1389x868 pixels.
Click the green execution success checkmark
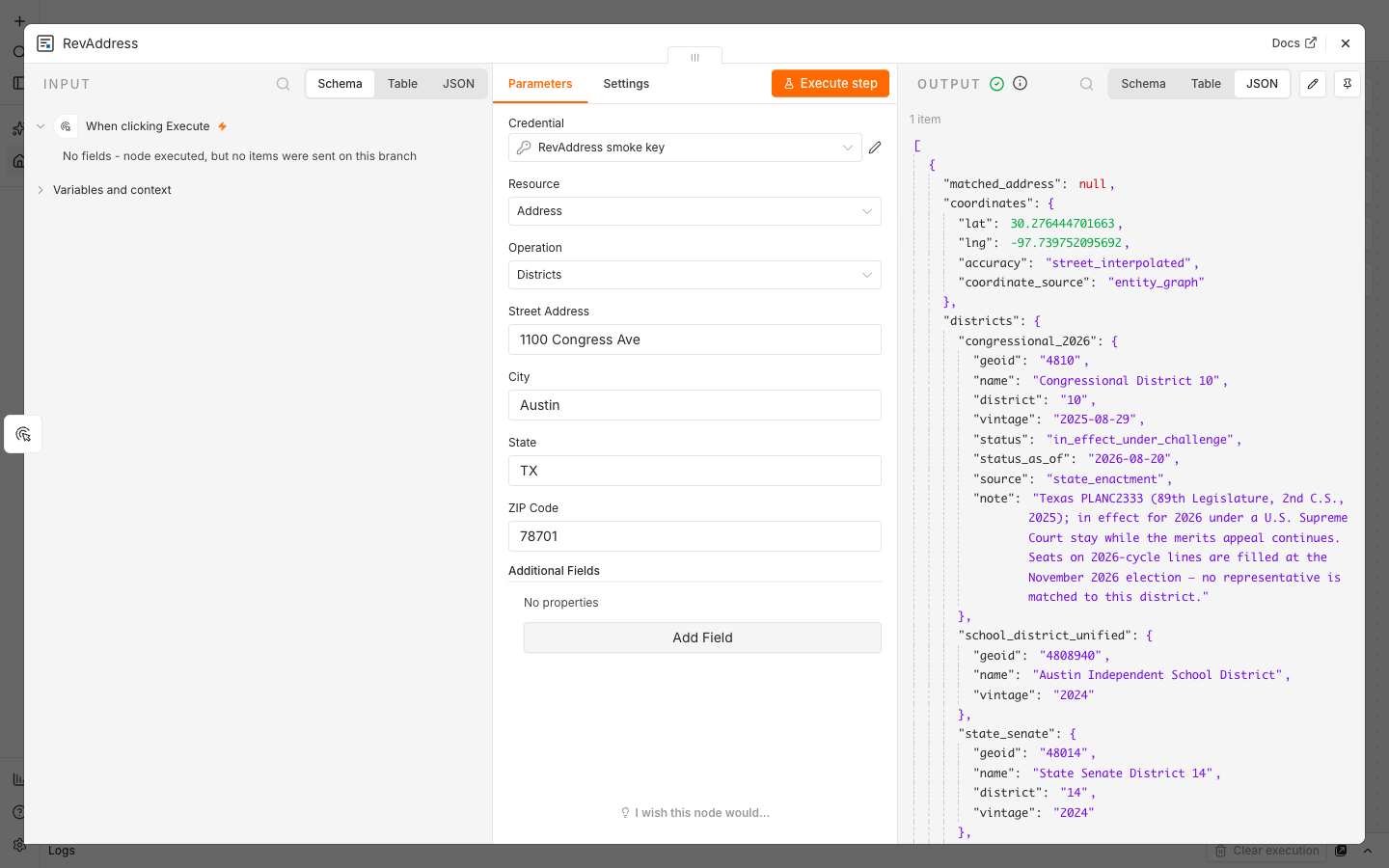click(997, 84)
